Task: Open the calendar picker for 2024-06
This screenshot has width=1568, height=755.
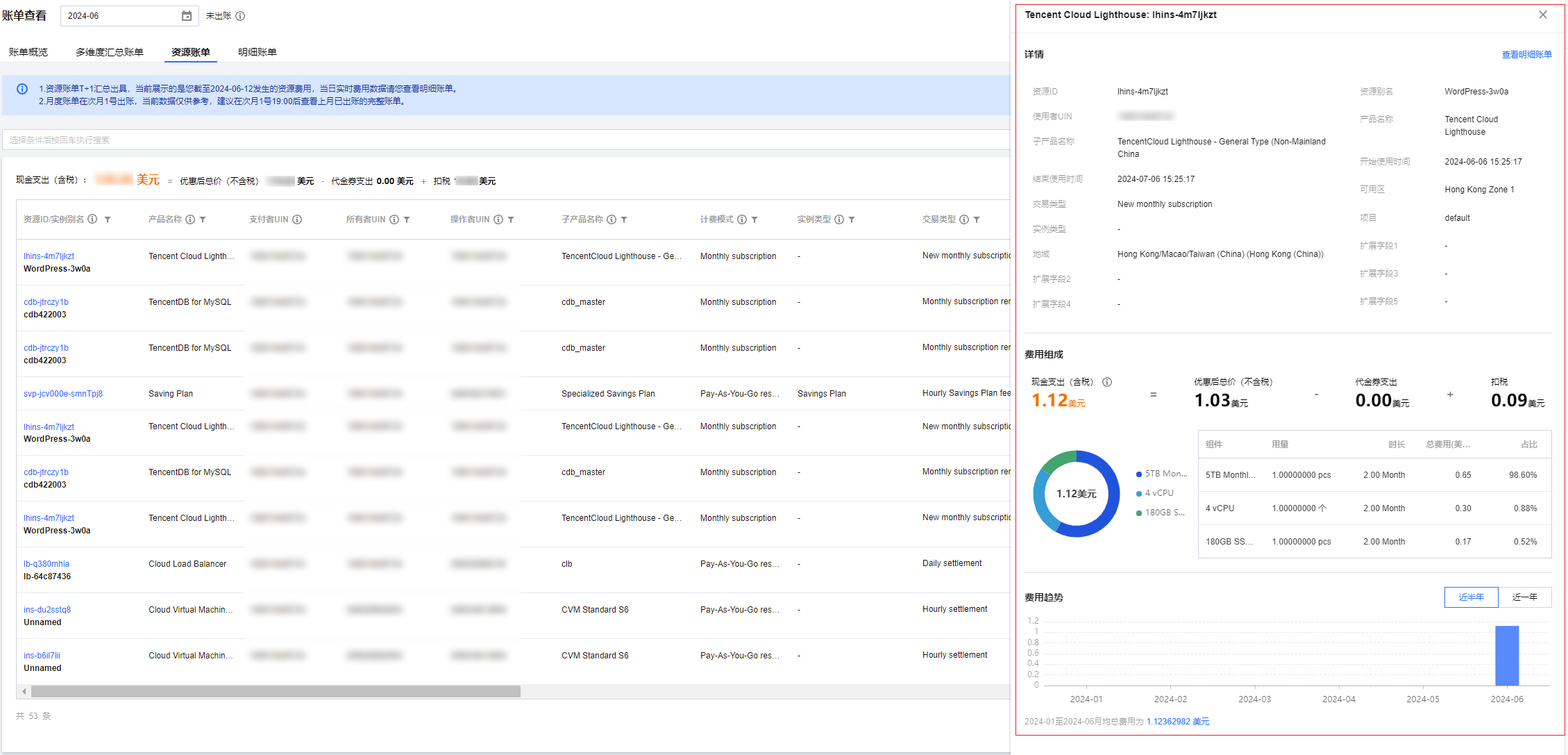Action: (x=186, y=16)
